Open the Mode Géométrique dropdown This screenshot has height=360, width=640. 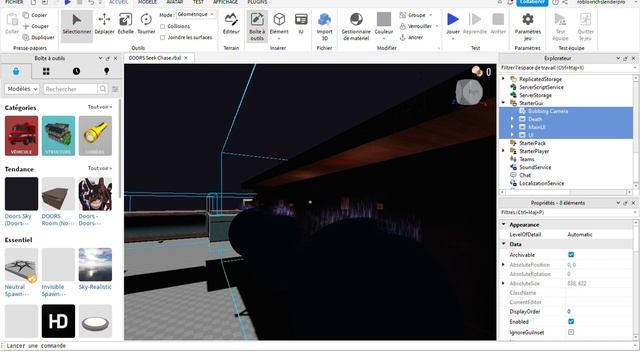pyautogui.click(x=196, y=14)
